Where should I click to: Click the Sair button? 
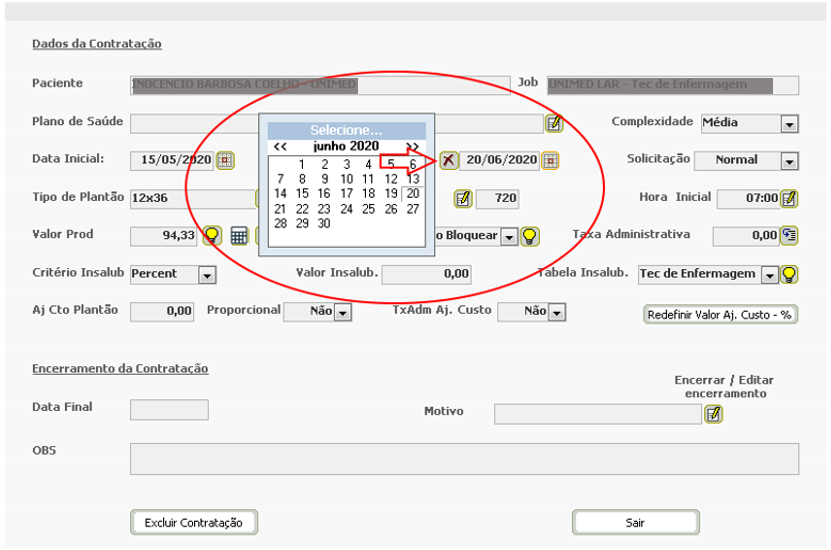click(635, 522)
